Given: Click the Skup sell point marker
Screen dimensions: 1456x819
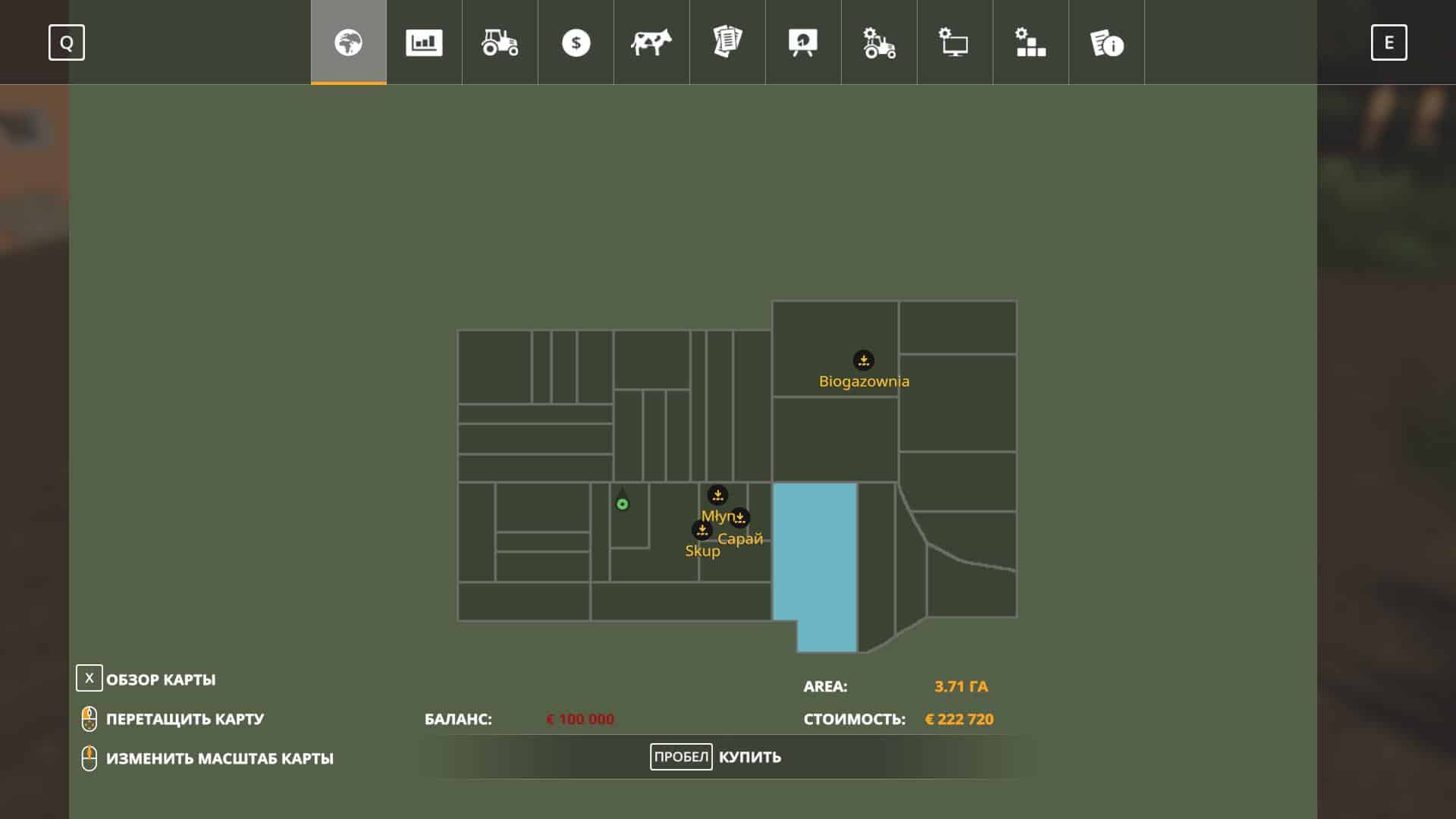Looking at the screenshot, I should pyautogui.click(x=701, y=530).
